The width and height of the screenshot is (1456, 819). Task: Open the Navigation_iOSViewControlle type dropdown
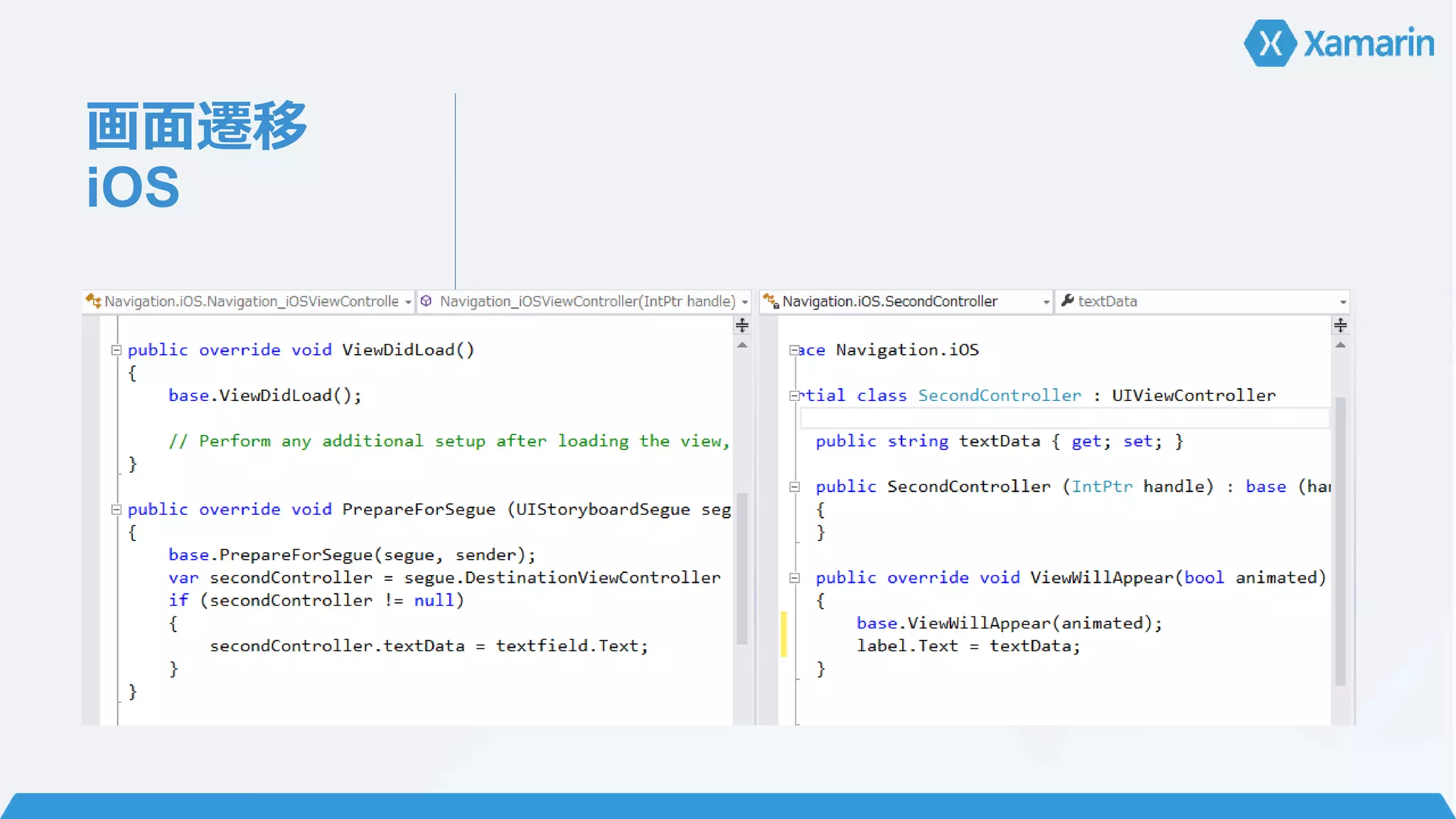coord(408,302)
